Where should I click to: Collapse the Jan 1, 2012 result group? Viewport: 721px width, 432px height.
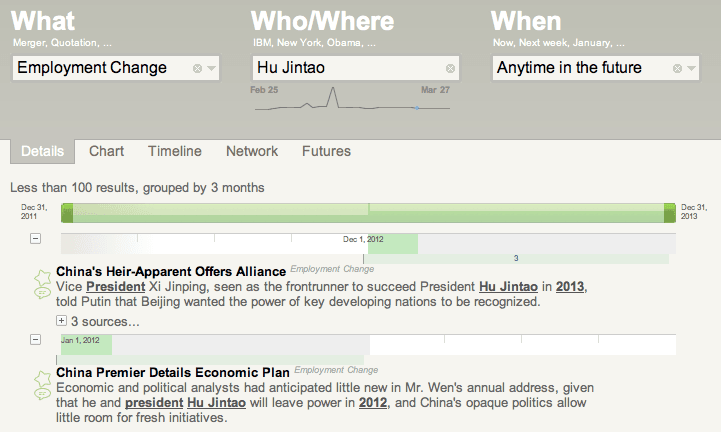click(35, 340)
